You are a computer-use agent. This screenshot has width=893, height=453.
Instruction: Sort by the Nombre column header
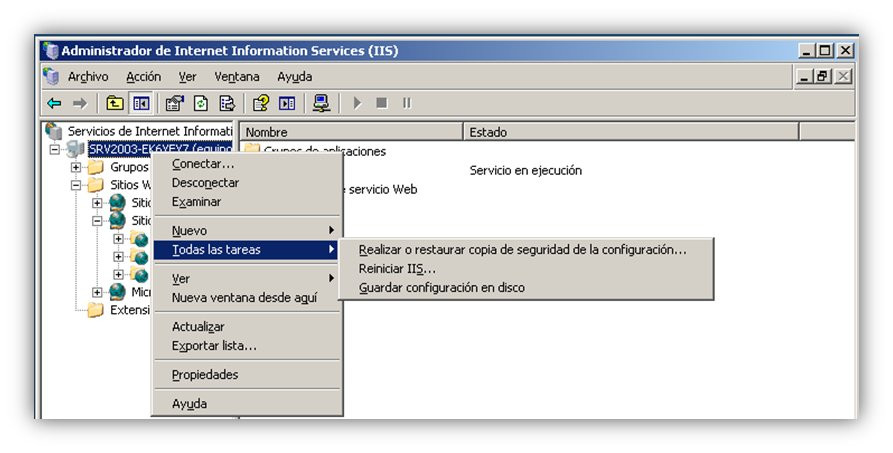(351, 132)
